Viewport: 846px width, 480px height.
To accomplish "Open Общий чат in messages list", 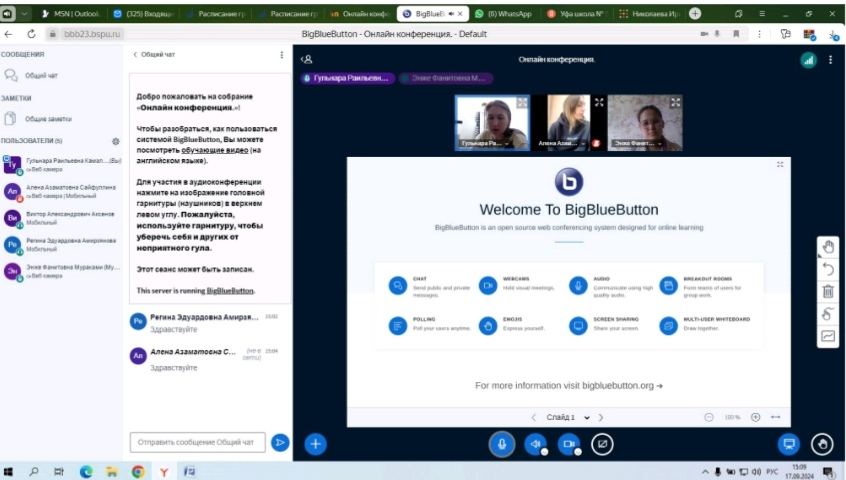I will [x=41, y=75].
